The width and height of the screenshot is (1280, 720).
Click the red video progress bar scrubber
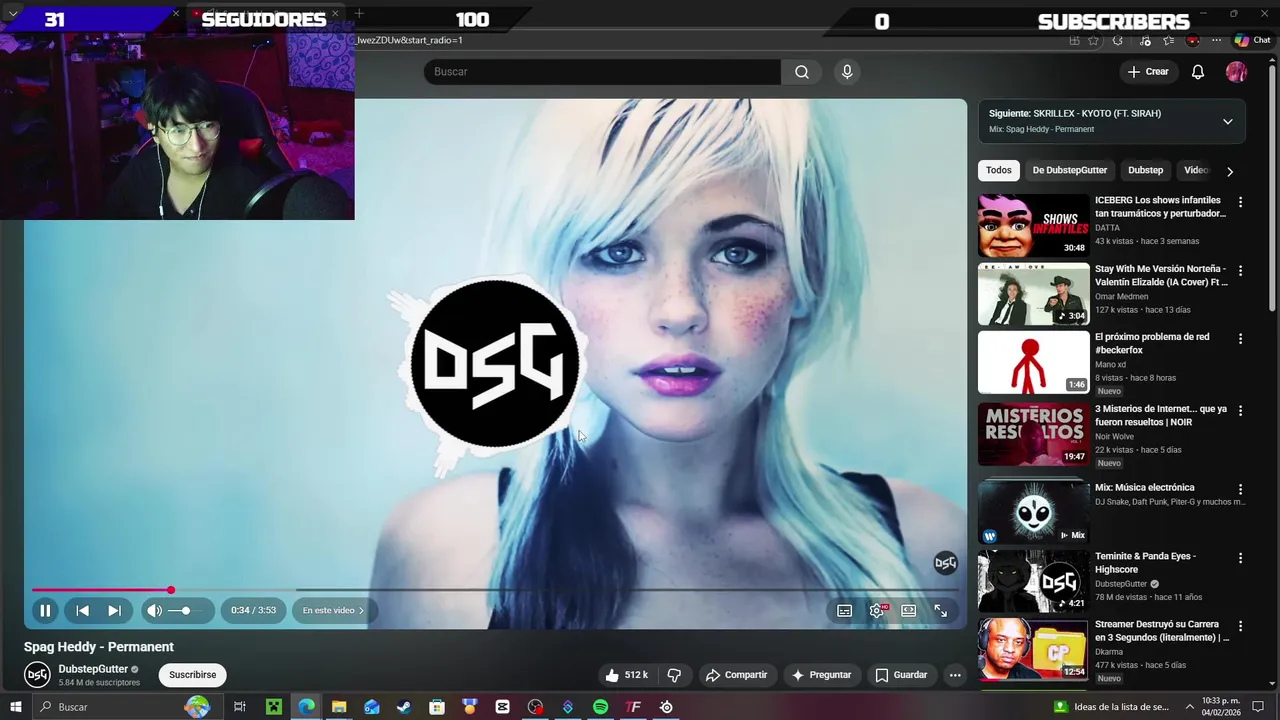(x=171, y=590)
